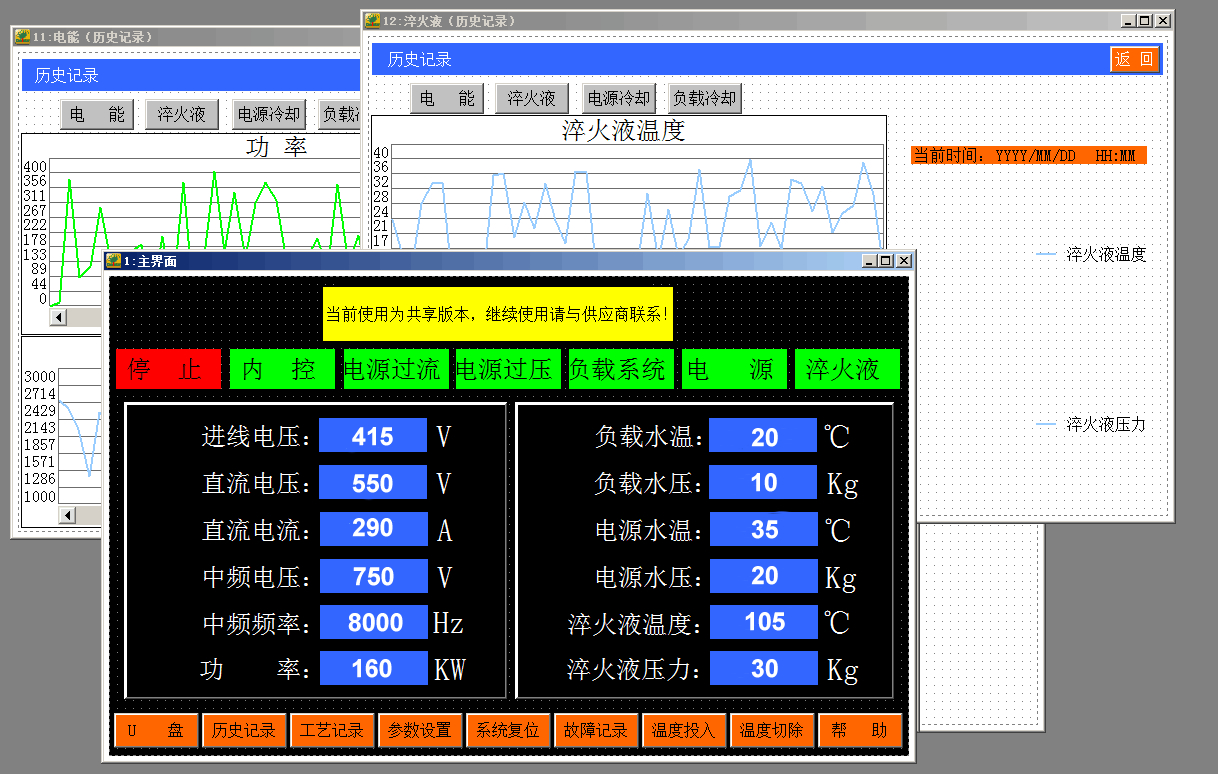Open 参数设置 parameter settings
Screen dimensions: 1218x774
[x=420, y=730]
